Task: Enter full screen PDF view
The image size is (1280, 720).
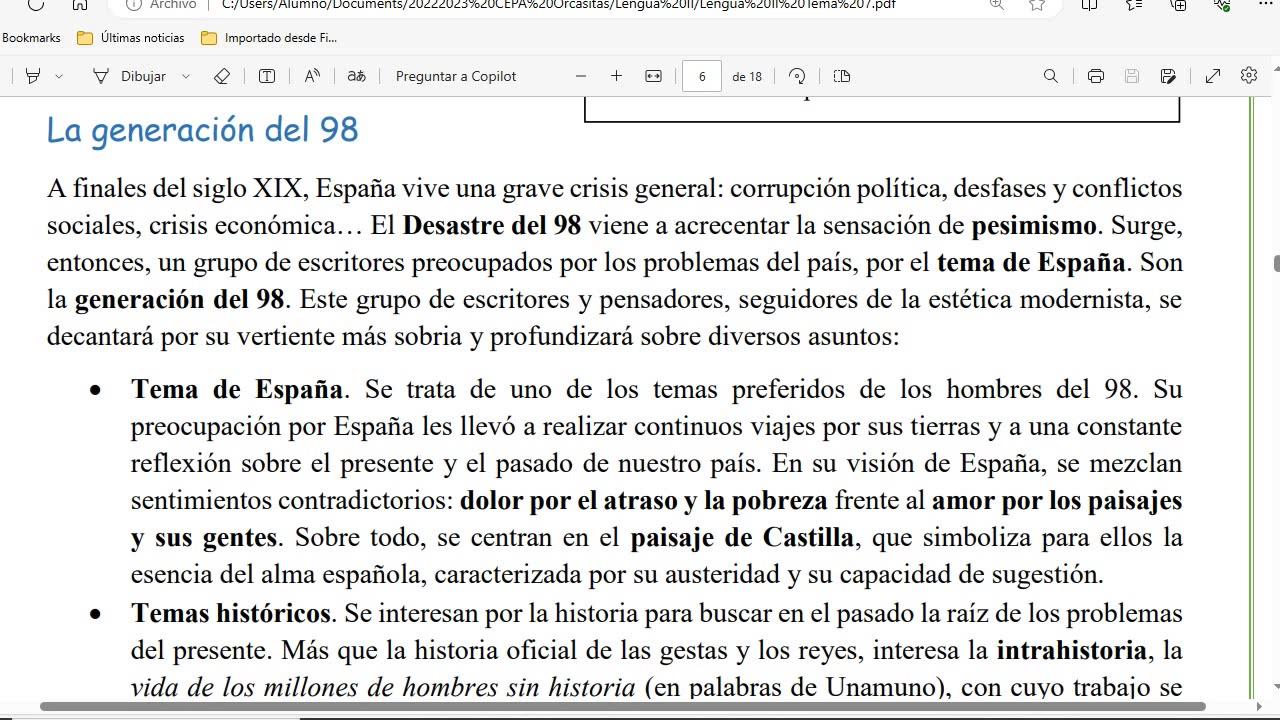Action: point(1213,76)
